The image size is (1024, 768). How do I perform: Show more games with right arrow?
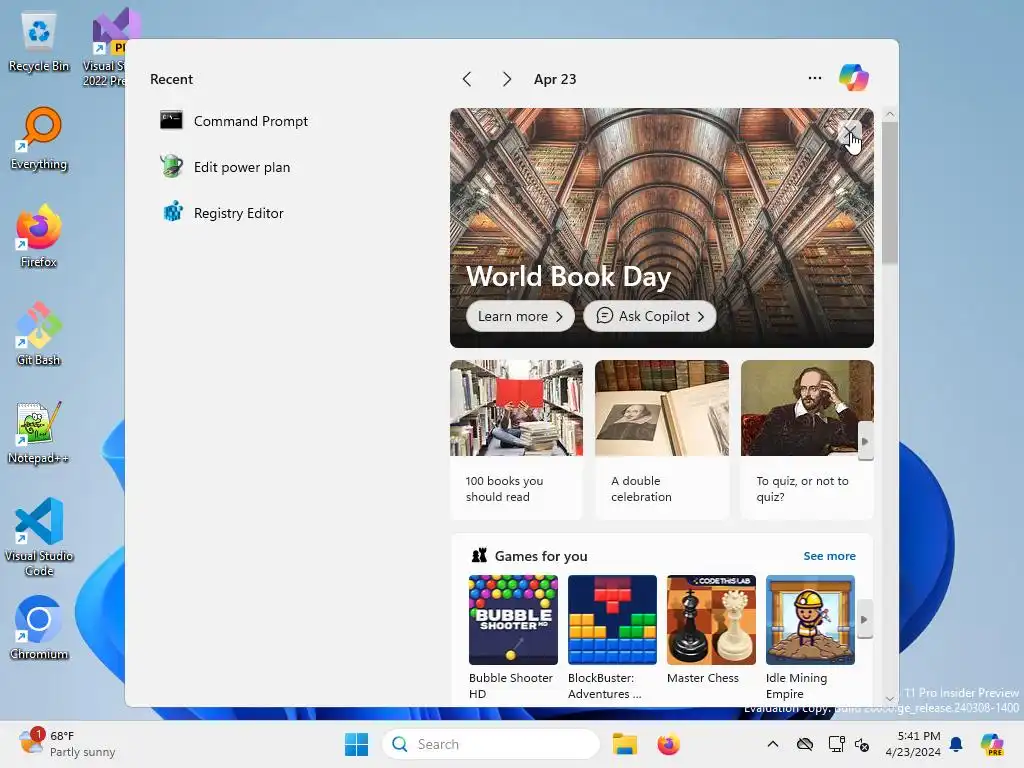point(865,619)
